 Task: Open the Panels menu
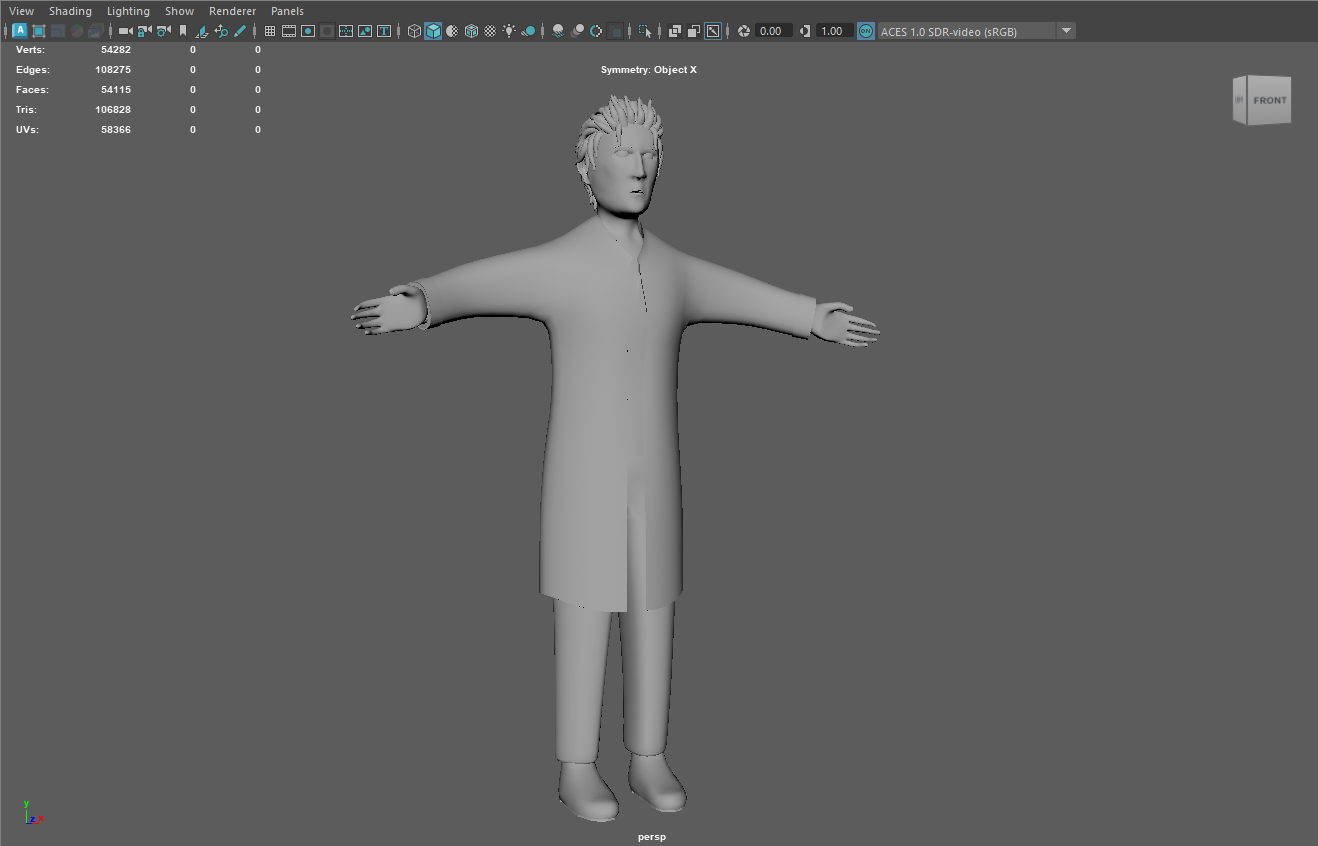coord(287,11)
